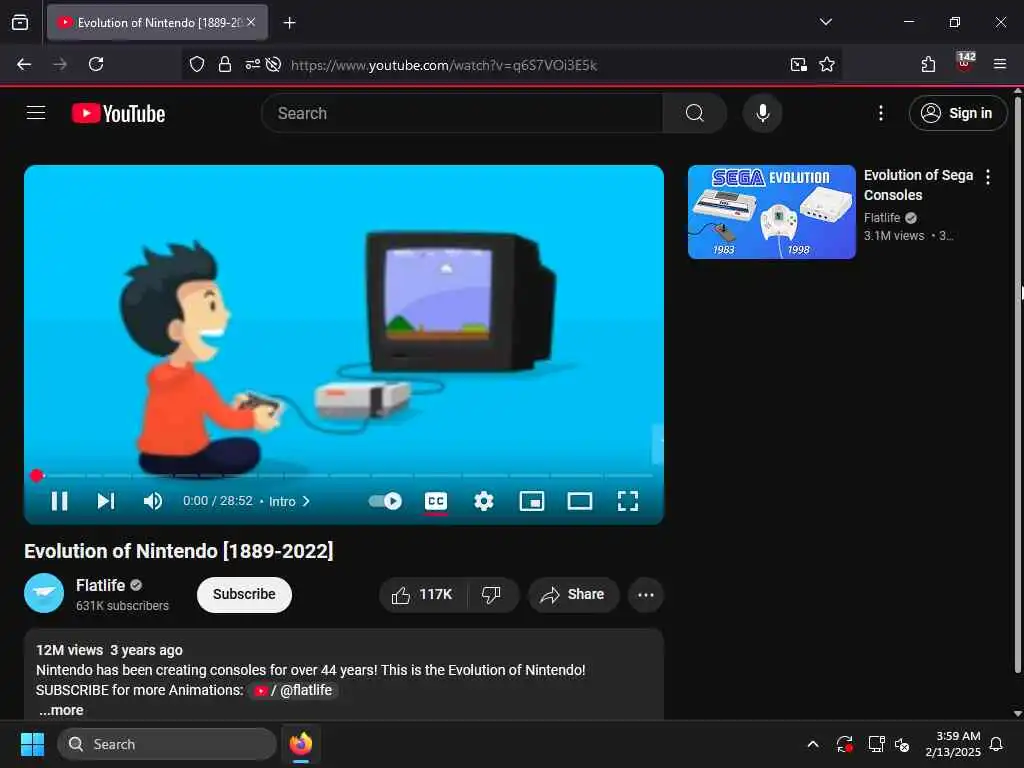
Task: Focus the YouTube search box
Action: tap(462, 113)
